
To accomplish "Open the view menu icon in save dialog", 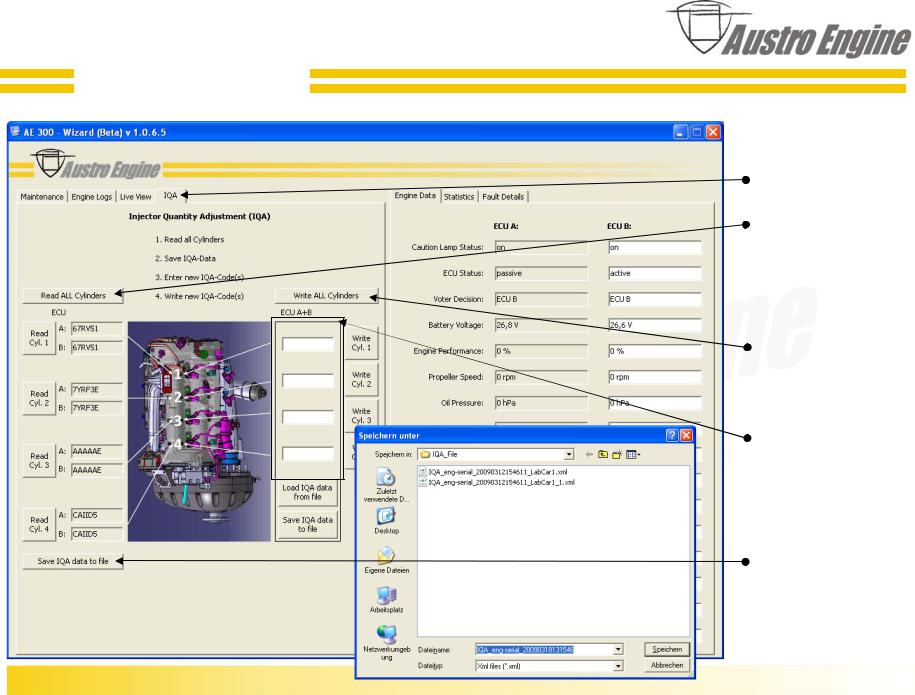I will [x=633, y=454].
